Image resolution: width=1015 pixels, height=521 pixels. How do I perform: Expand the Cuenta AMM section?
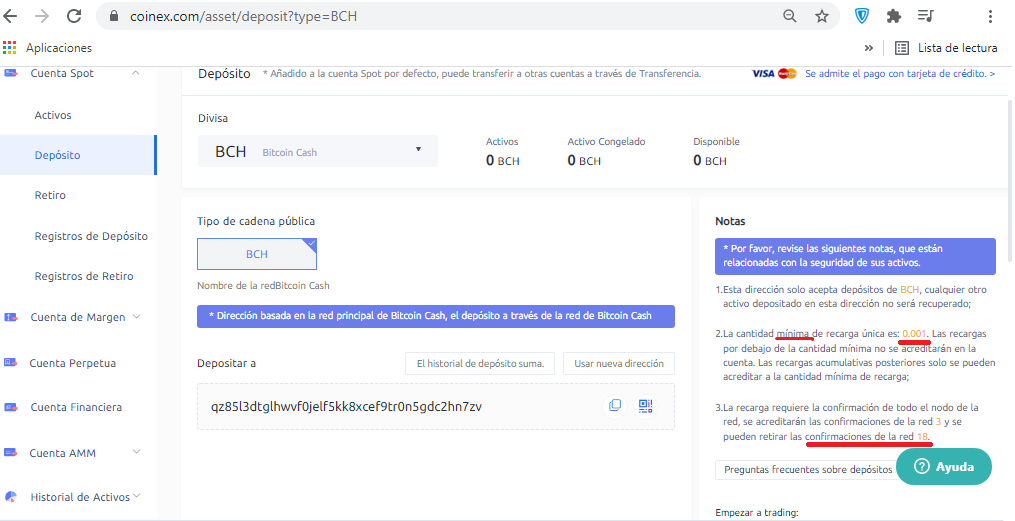pos(137,452)
